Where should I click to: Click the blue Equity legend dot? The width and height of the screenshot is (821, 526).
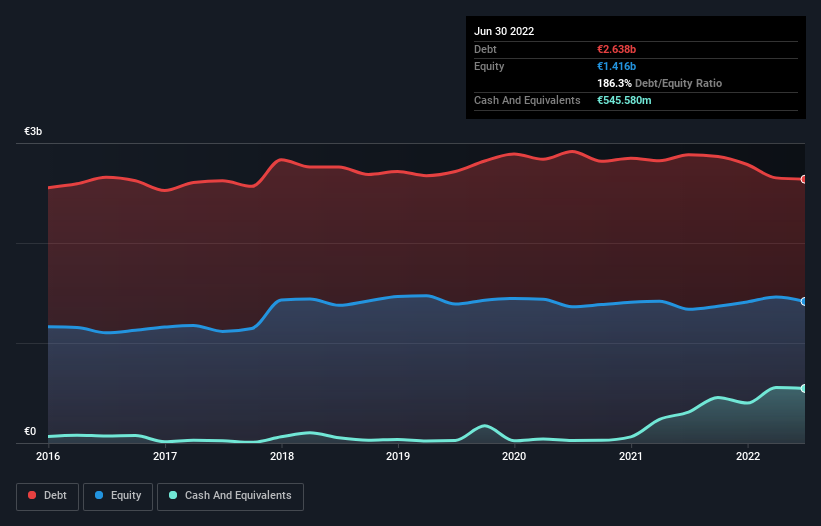point(99,495)
